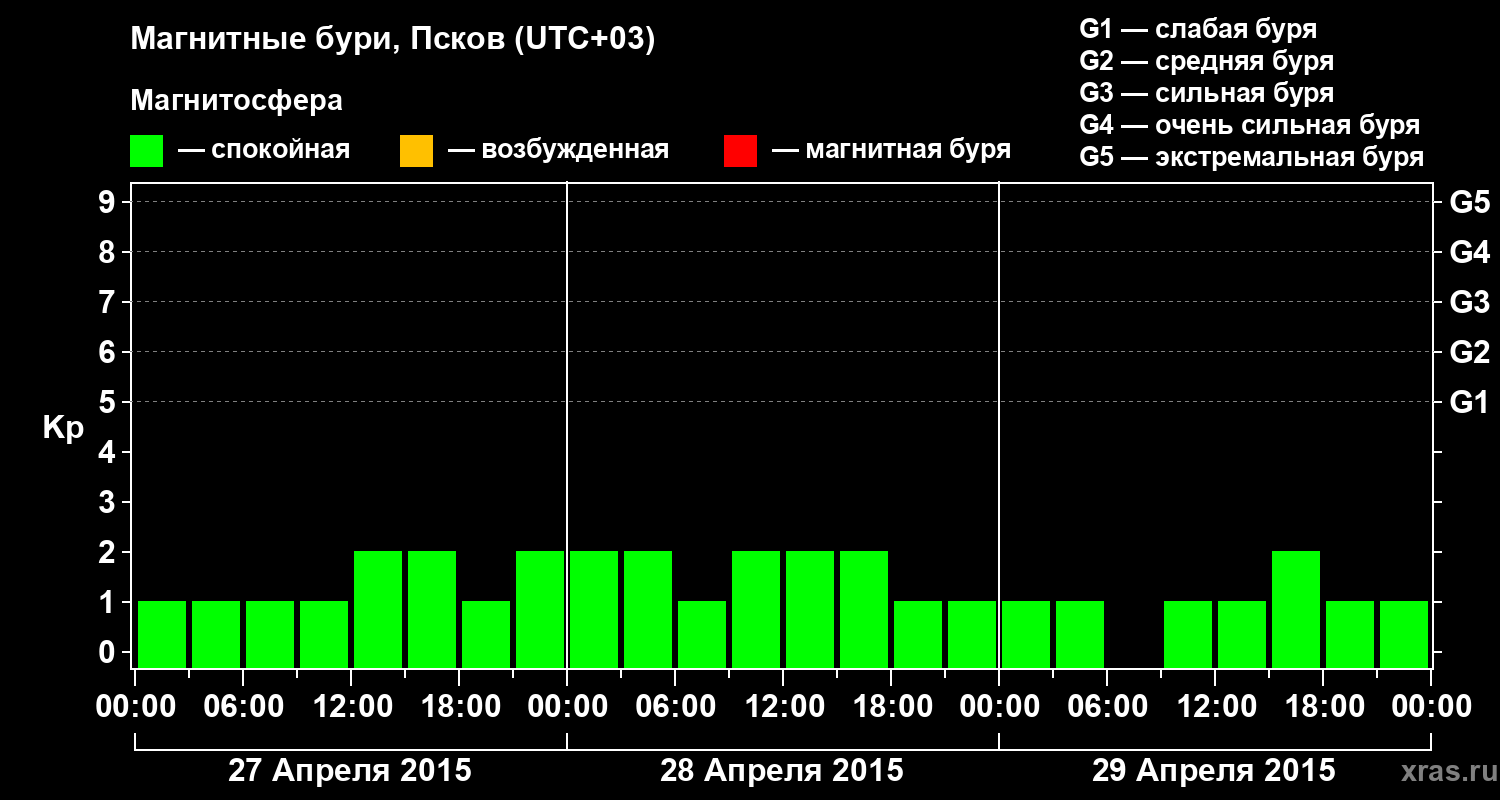
Task: Click the '29 Апреля 2015' date label
Action: (1214, 771)
